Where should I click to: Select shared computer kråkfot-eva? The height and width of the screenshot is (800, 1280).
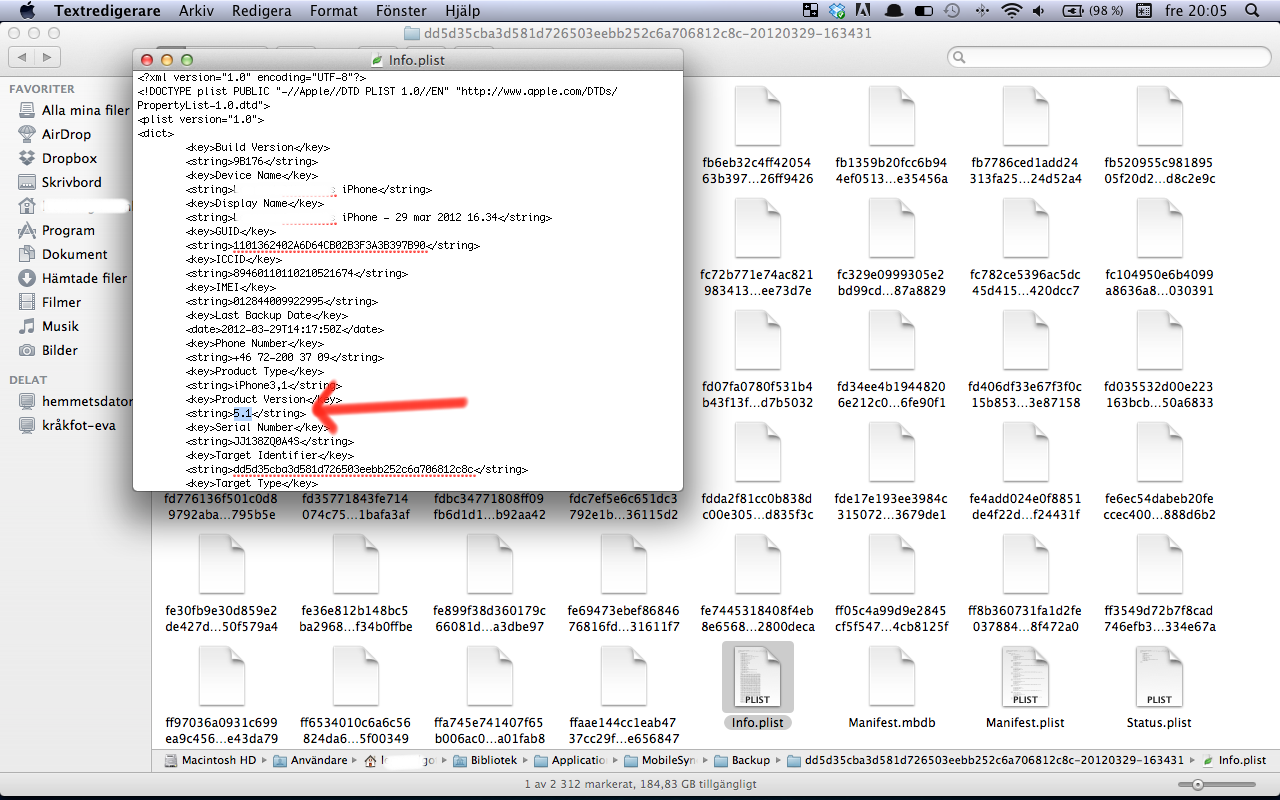[x=78, y=425]
